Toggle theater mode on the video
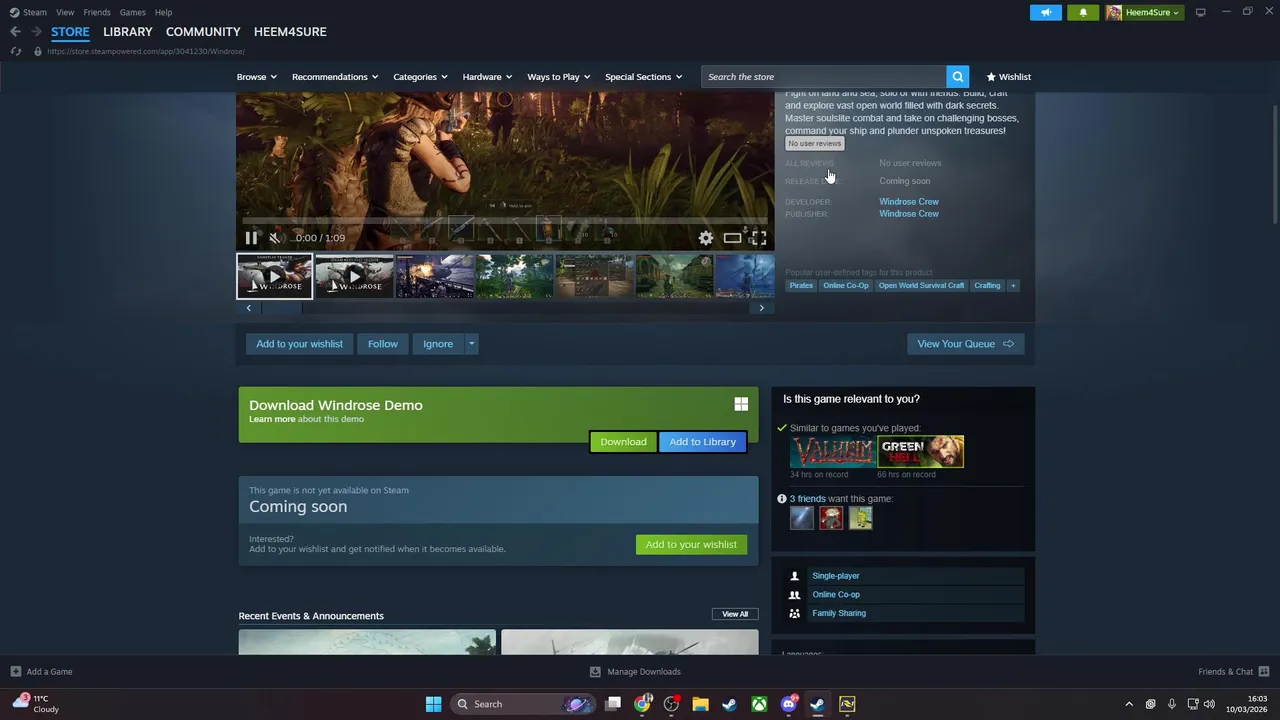The image size is (1280, 720). (x=733, y=238)
